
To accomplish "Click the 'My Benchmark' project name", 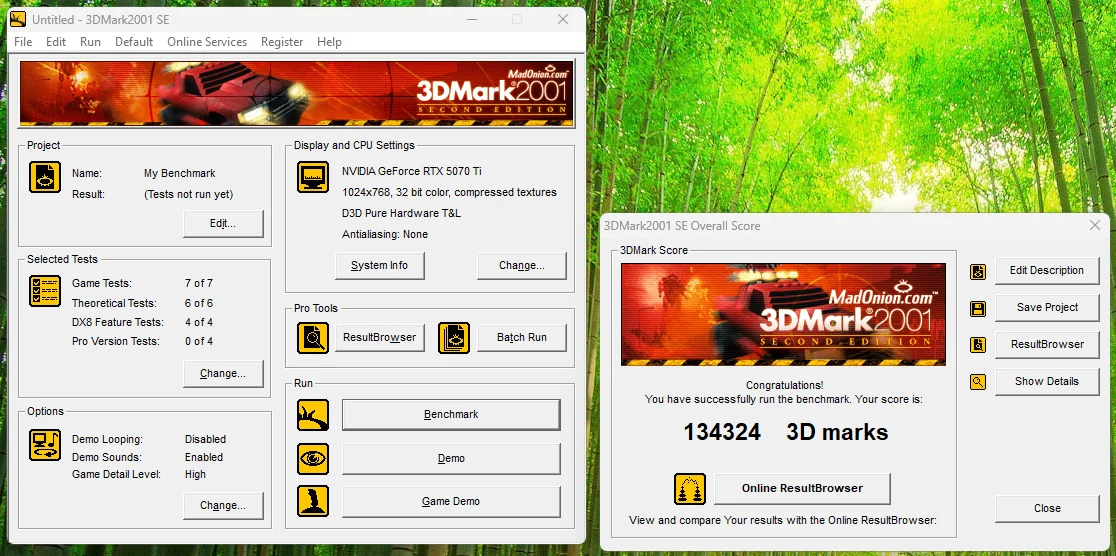I will click(x=179, y=173).
